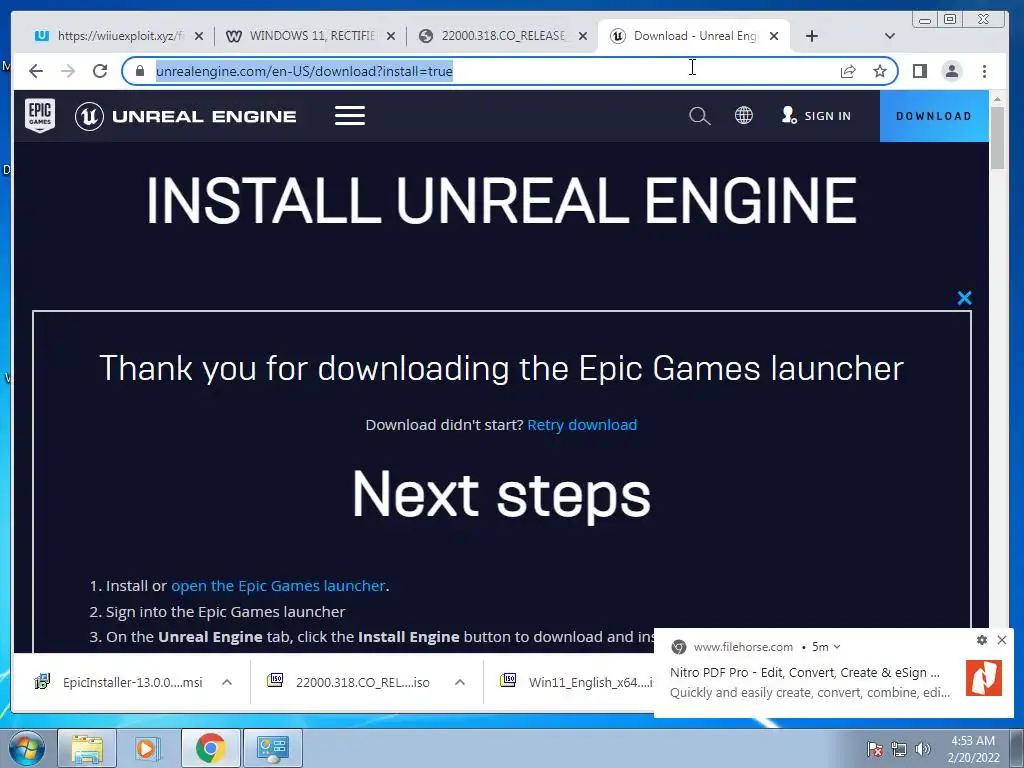The width and height of the screenshot is (1024, 768).
Task: Expand options for EpicInstaller msi download
Action: pos(227,682)
